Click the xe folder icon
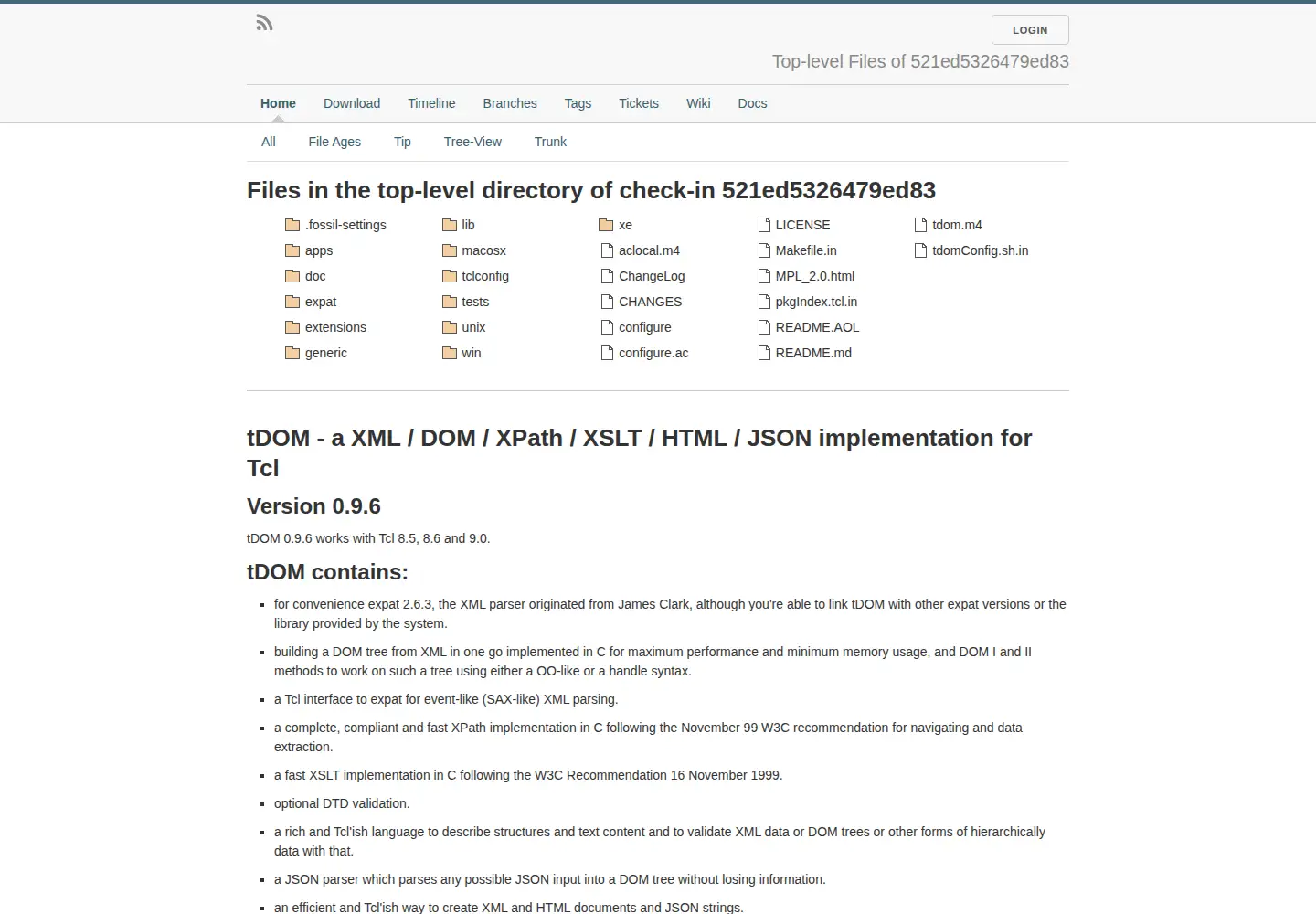 (606, 225)
